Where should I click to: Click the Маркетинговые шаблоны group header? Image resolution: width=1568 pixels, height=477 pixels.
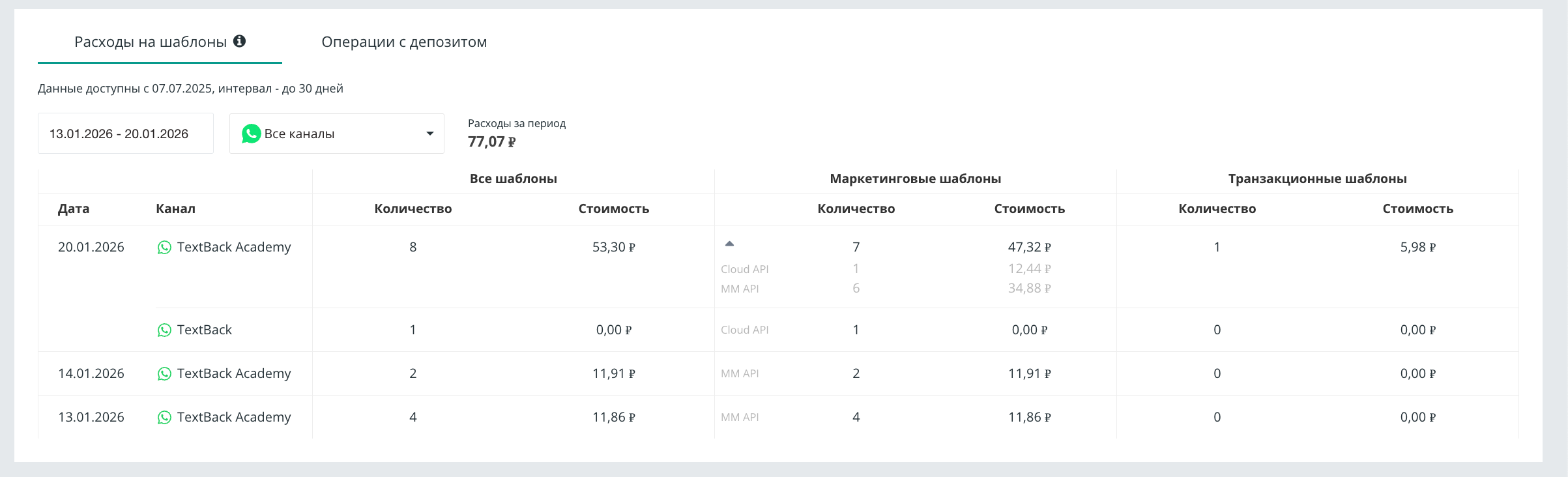pos(915,179)
